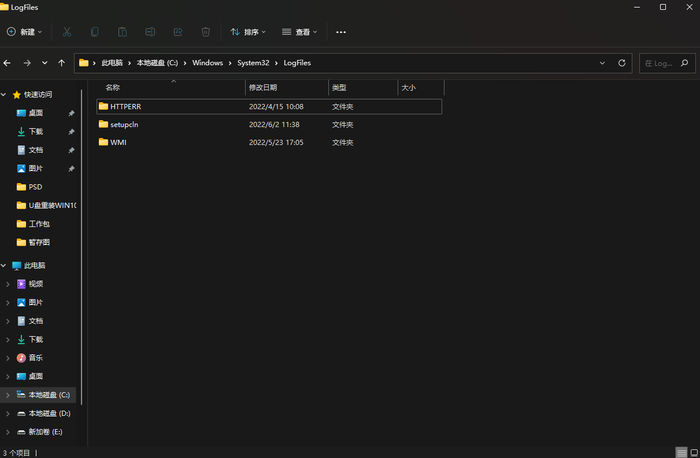700x458 pixels.
Task: Go up one folder level arrow
Action: tap(62, 63)
